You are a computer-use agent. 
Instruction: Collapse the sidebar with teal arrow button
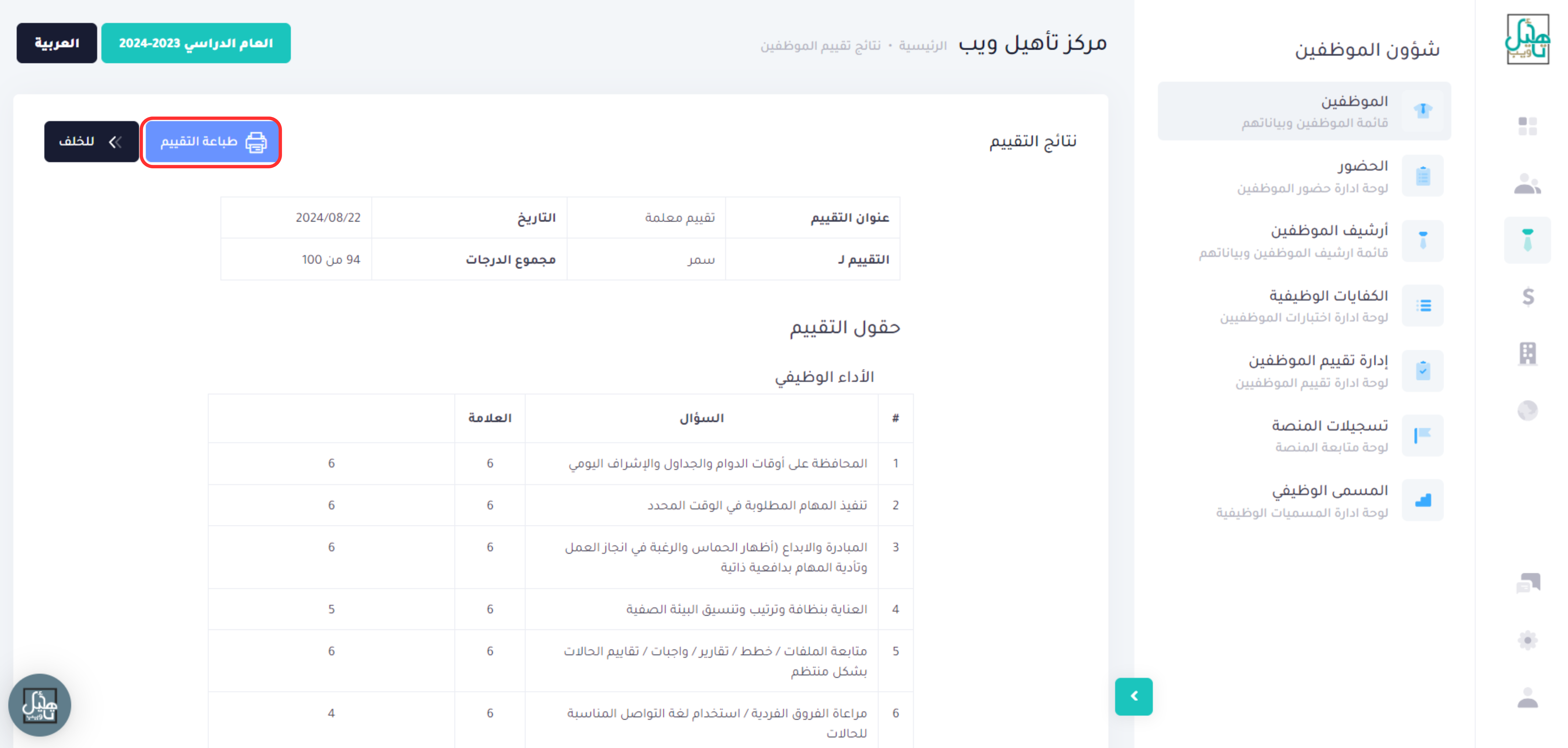tap(1134, 696)
